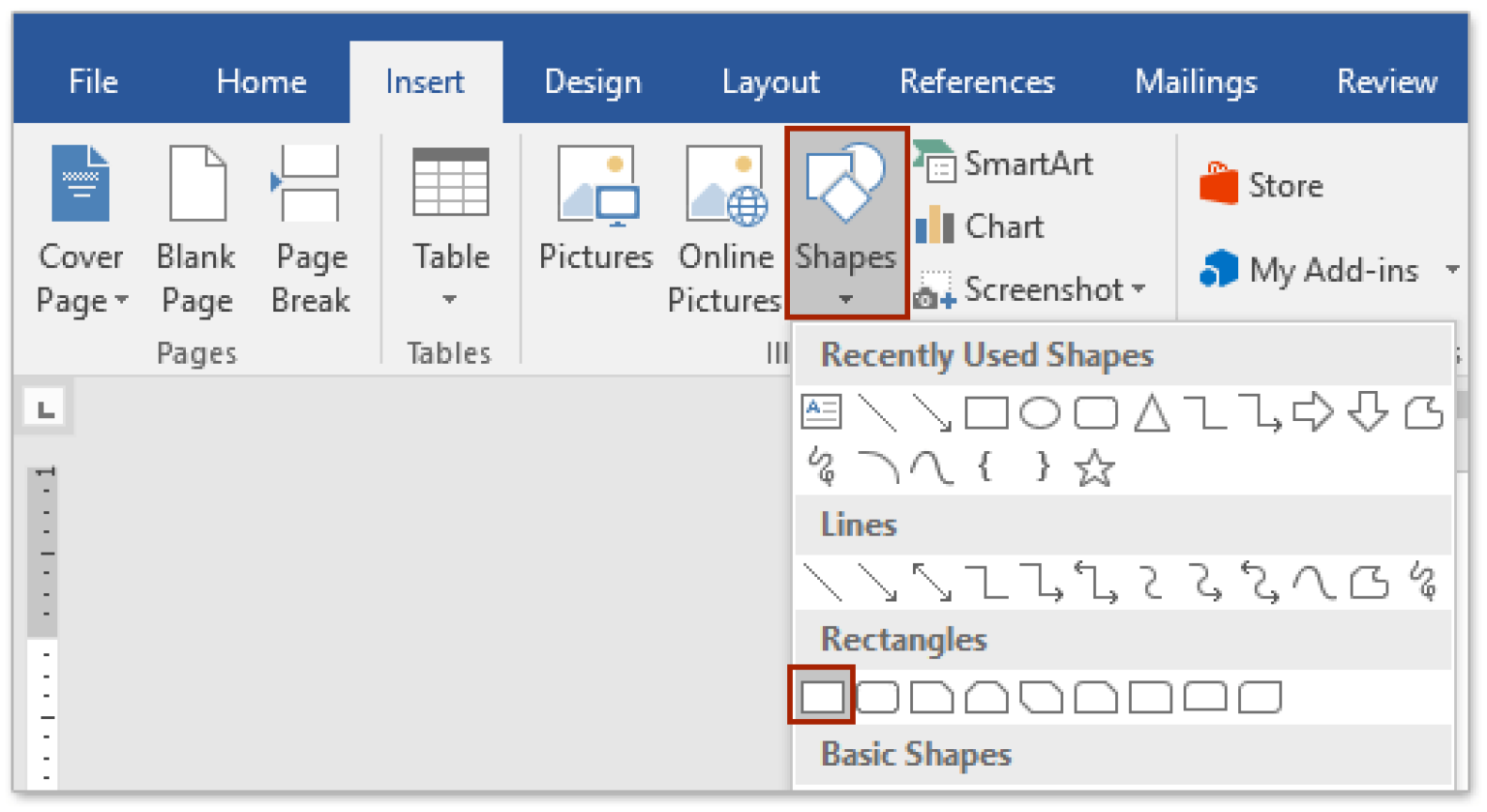Image resolution: width=1487 pixels, height=812 pixels.
Task: Choose the Curved Connector line
Action: 1150,583
